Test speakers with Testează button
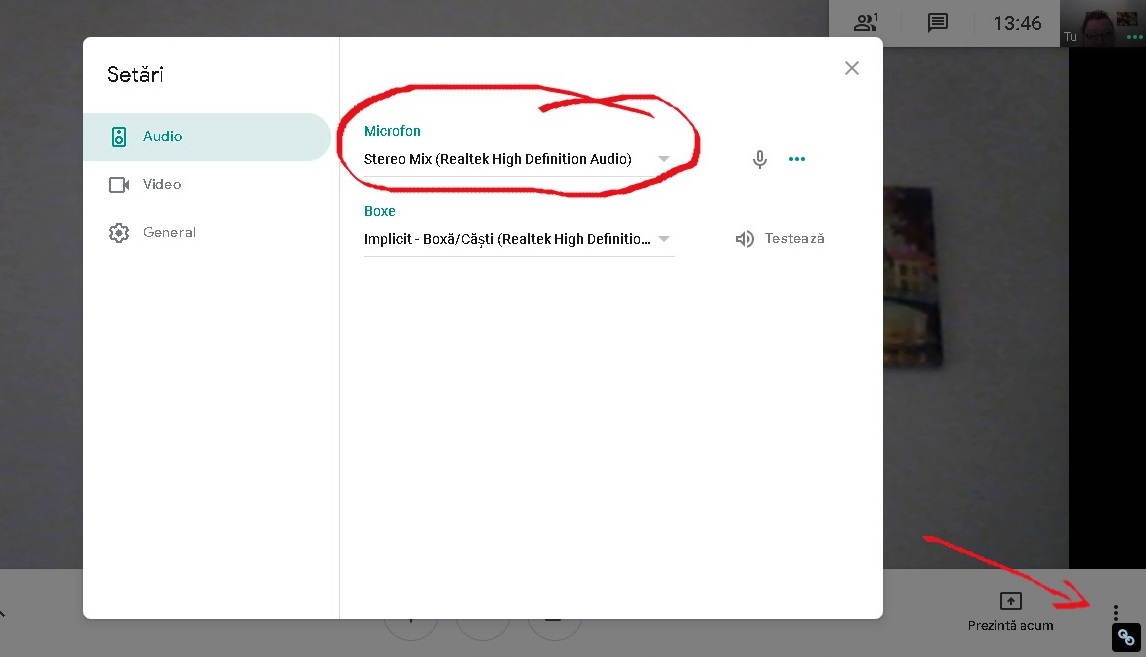 click(x=780, y=239)
